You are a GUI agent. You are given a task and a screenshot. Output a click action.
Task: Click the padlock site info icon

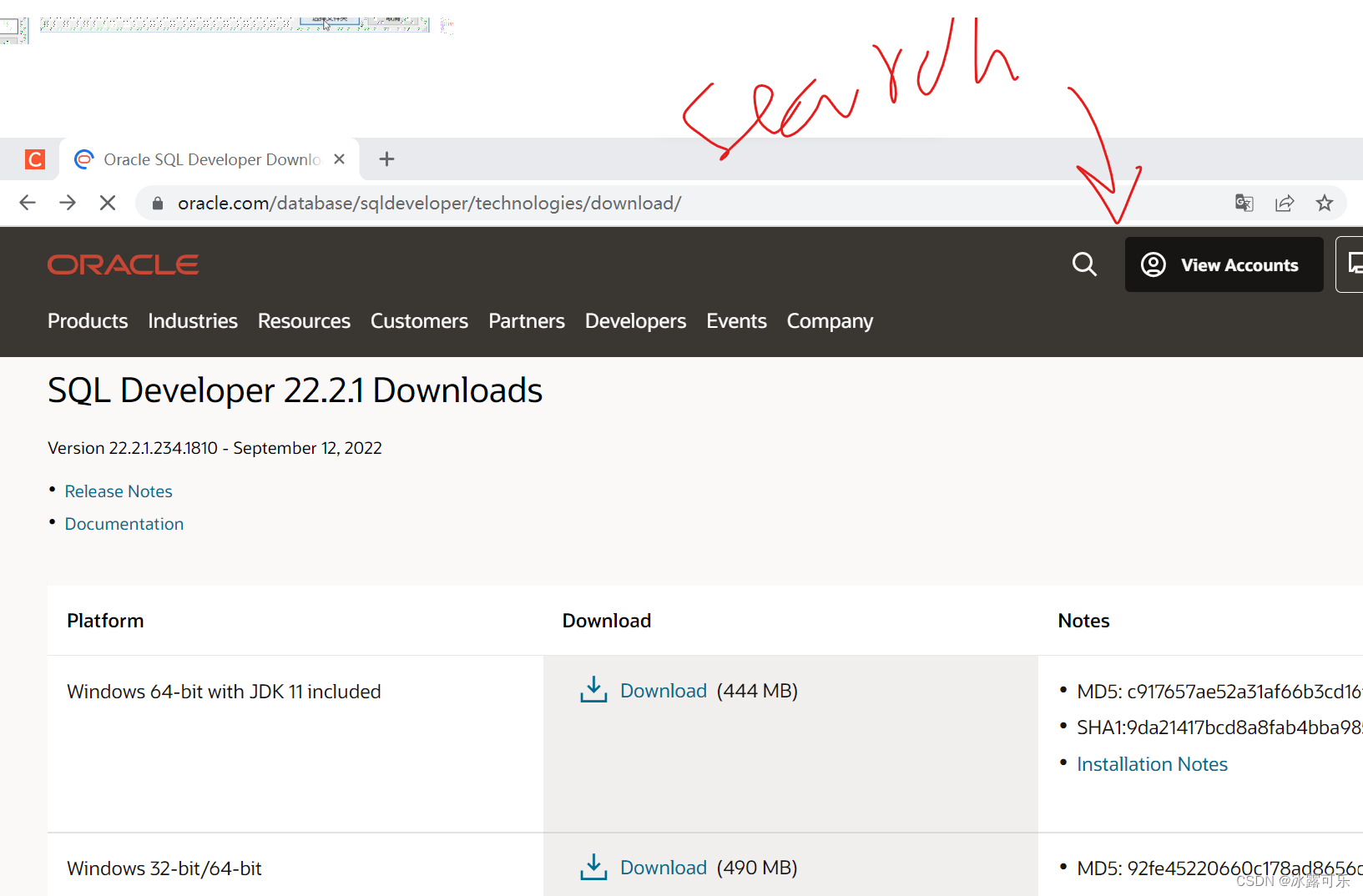pyautogui.click(x=158, y=203)
